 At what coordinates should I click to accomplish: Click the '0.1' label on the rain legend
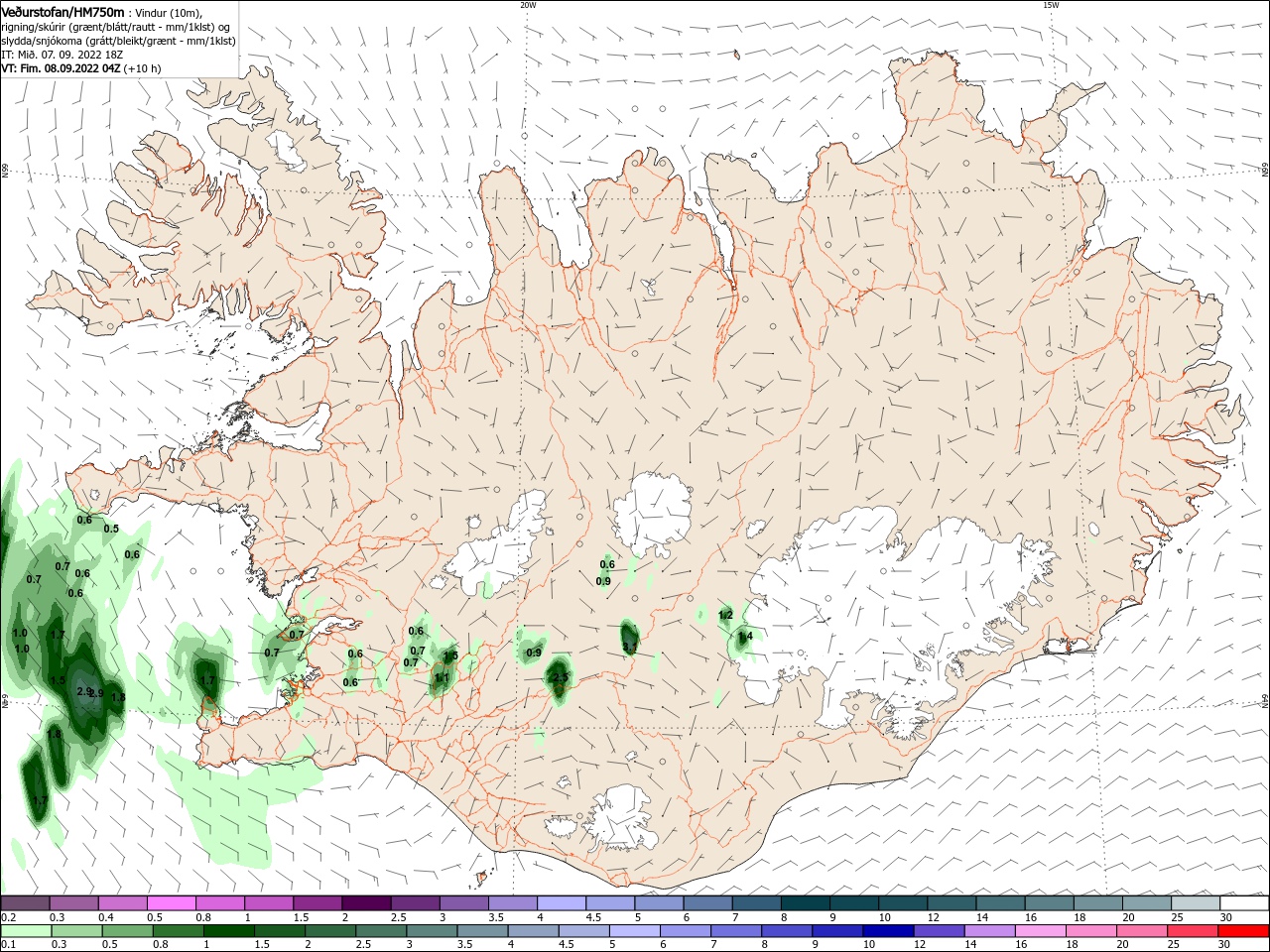9,945
